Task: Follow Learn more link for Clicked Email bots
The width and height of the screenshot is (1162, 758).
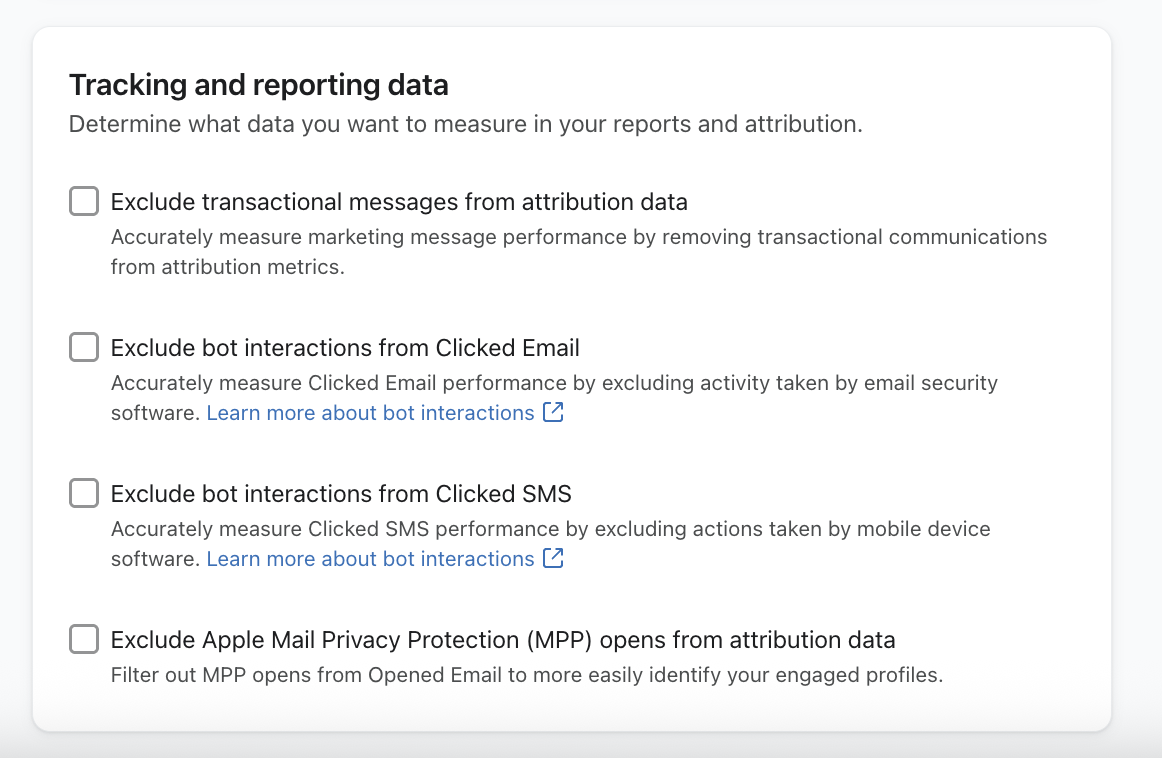Action: (x=370, y=413)
